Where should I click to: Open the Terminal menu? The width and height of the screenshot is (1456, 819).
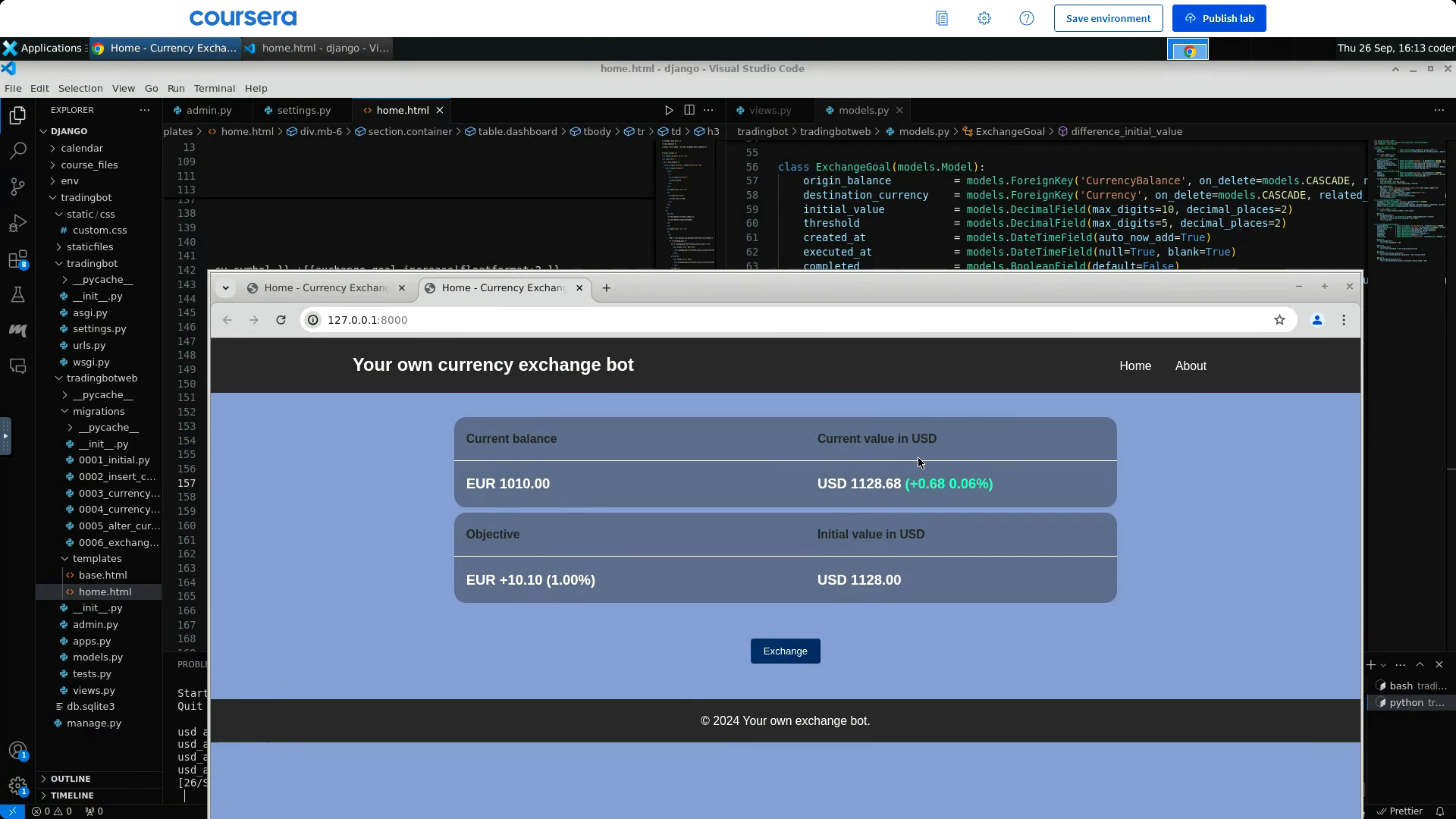coord(214,88)
